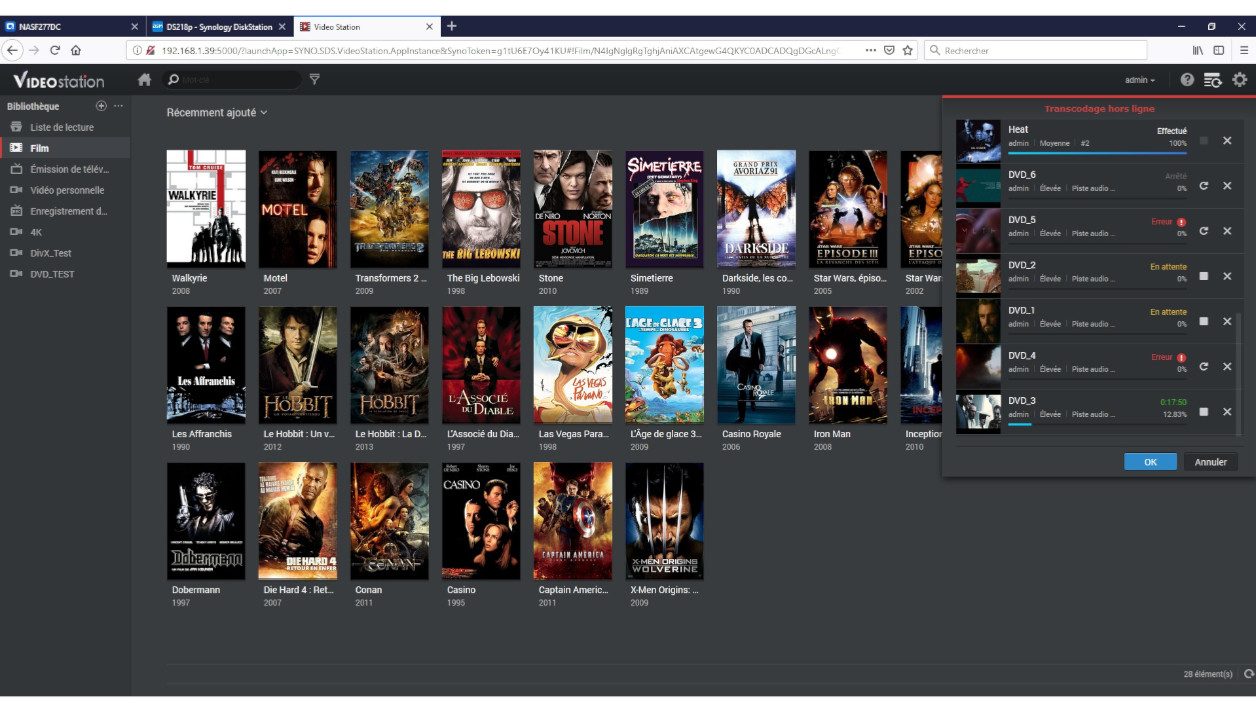Open the Walkyrie movie poster

pyautogui.click(x=206, y=209)
